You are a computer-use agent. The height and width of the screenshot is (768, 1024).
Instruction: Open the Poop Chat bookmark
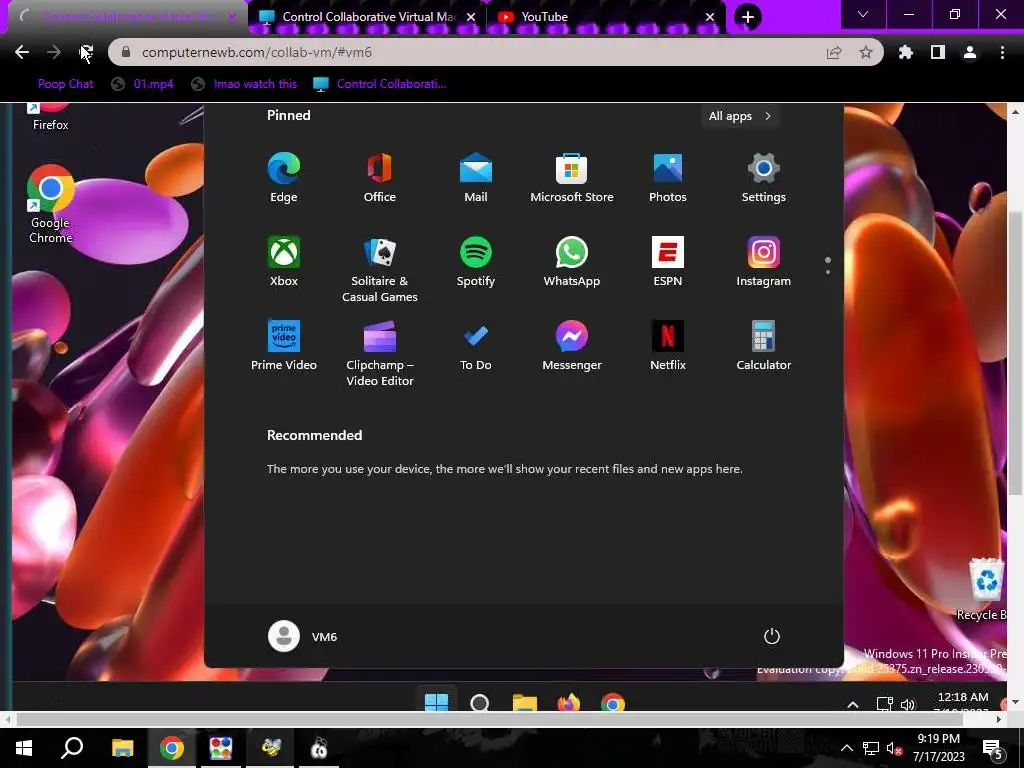coord(65,84)
